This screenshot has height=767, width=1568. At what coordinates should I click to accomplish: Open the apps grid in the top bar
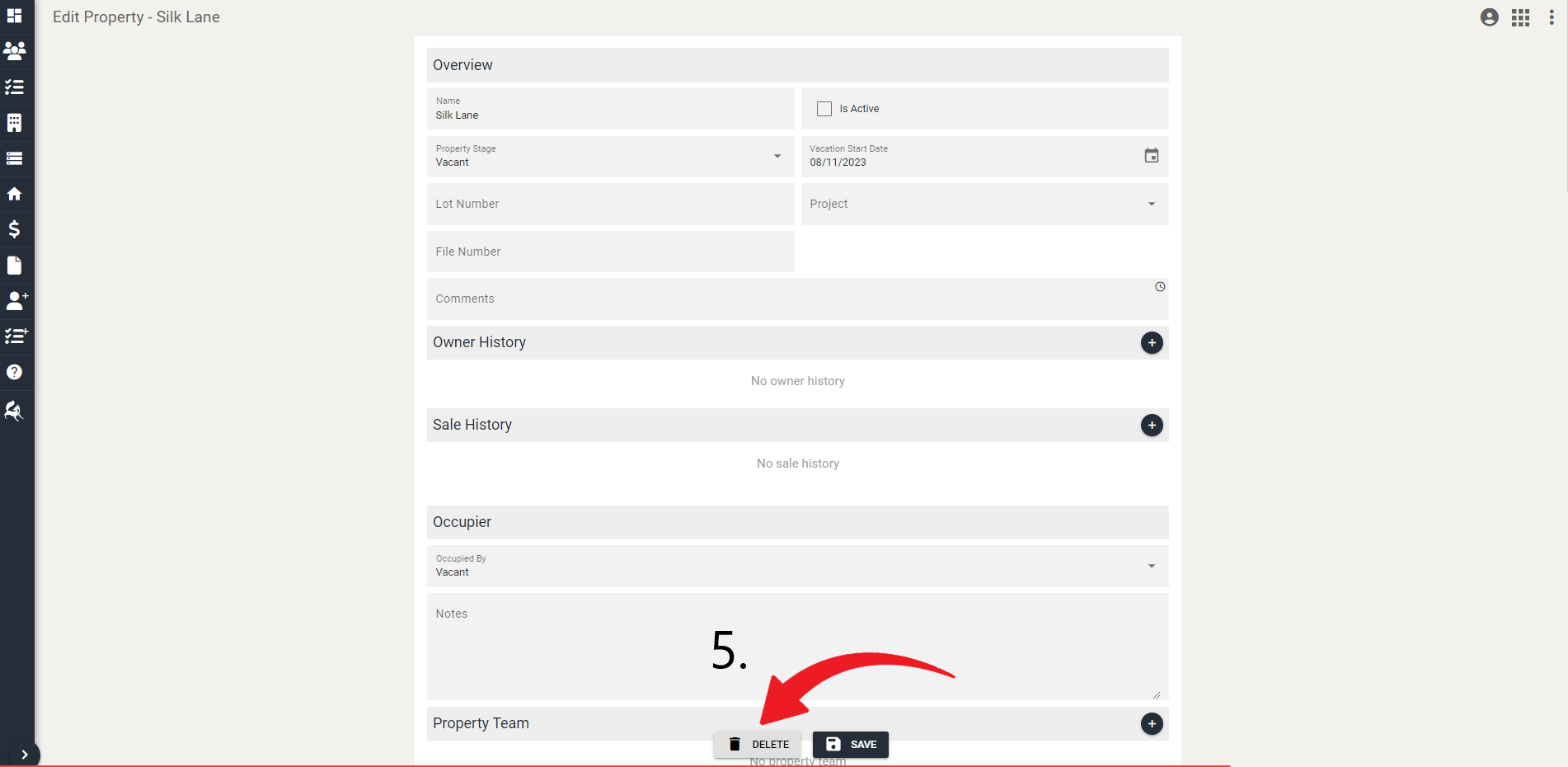point(1520,16)
